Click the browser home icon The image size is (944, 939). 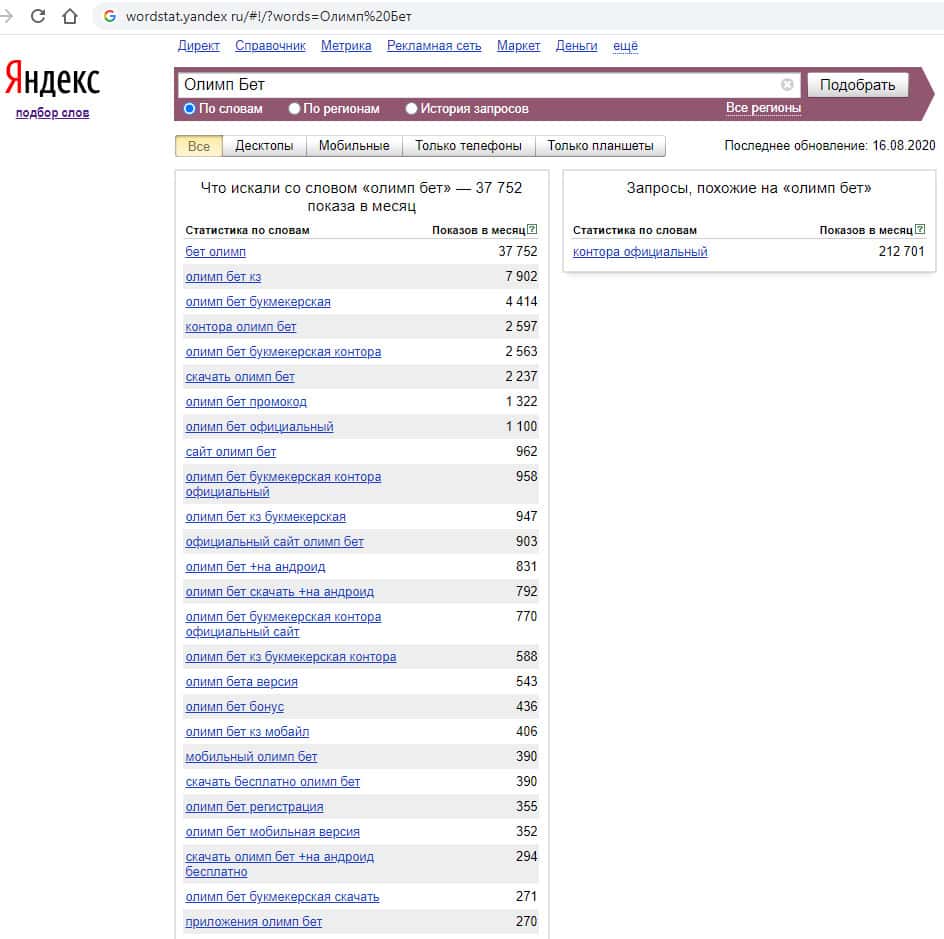coord(70,16)
